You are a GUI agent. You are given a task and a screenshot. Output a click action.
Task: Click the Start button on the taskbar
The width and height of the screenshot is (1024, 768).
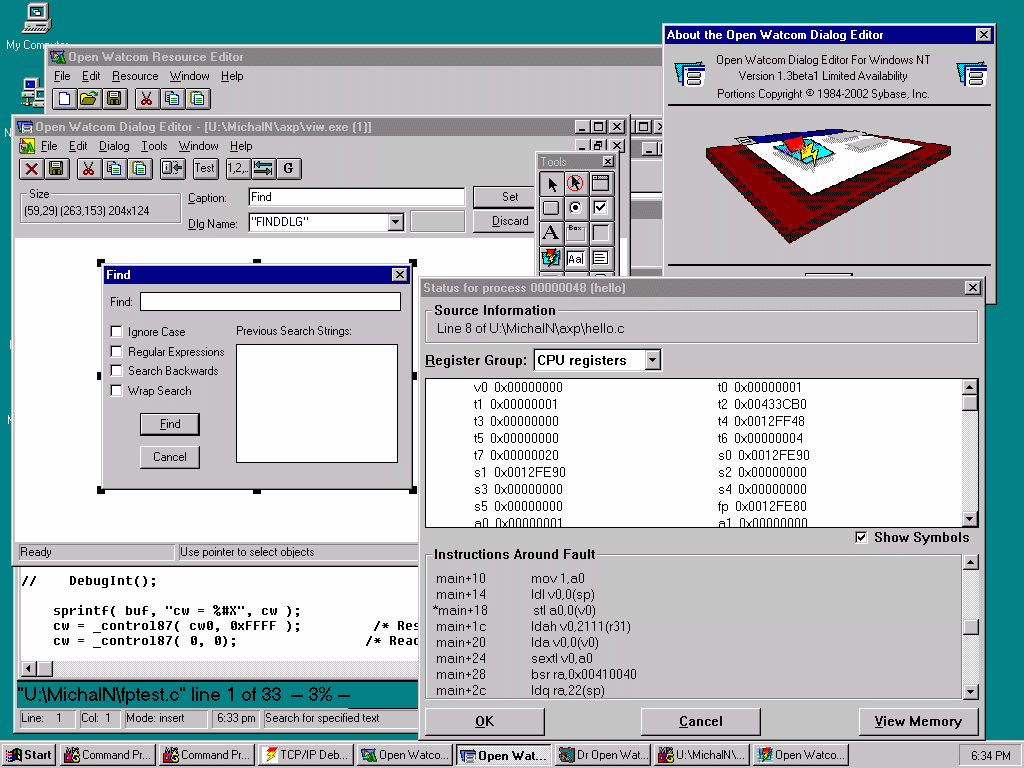29,755
